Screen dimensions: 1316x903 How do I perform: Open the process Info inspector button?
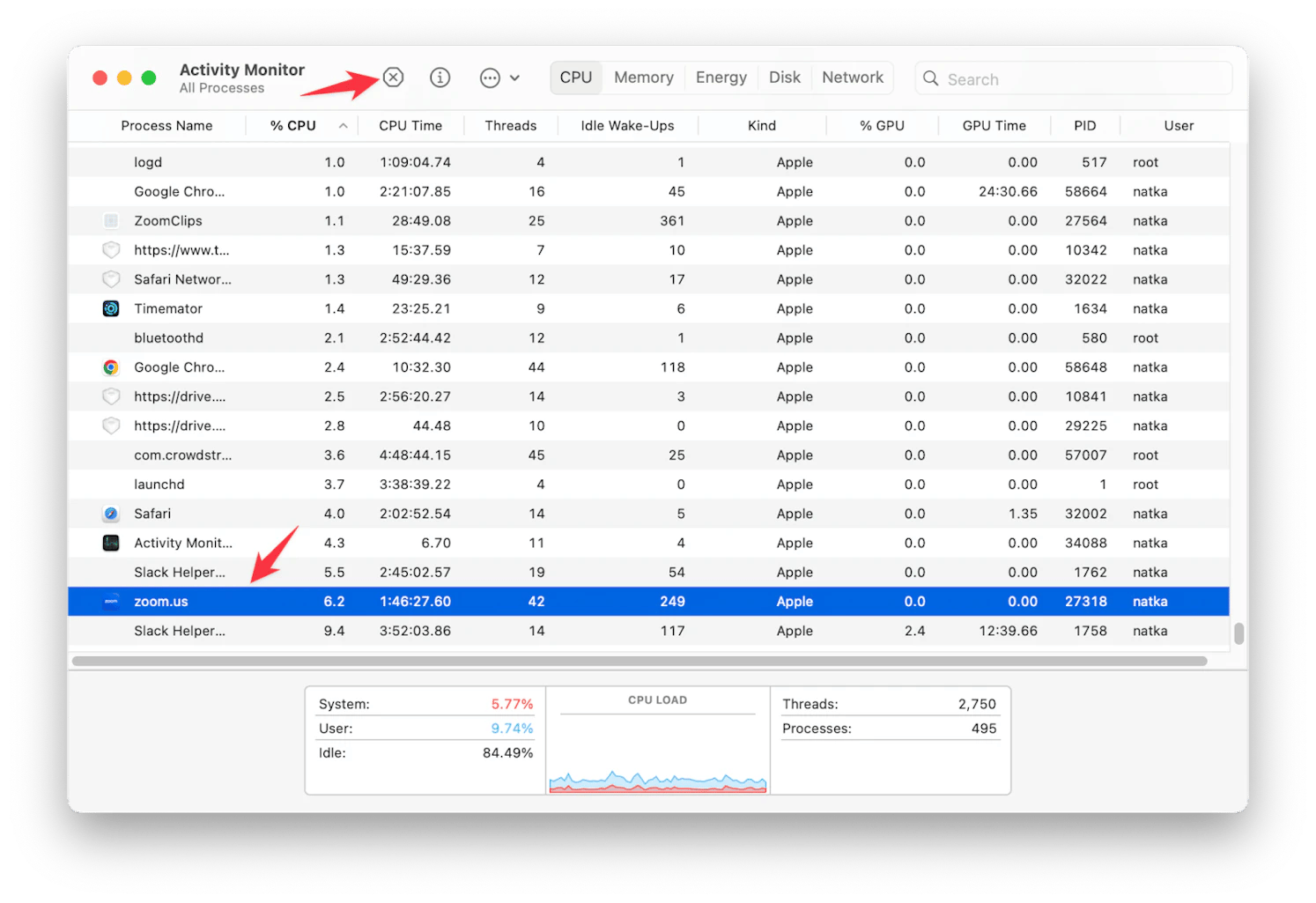[440, 78]
